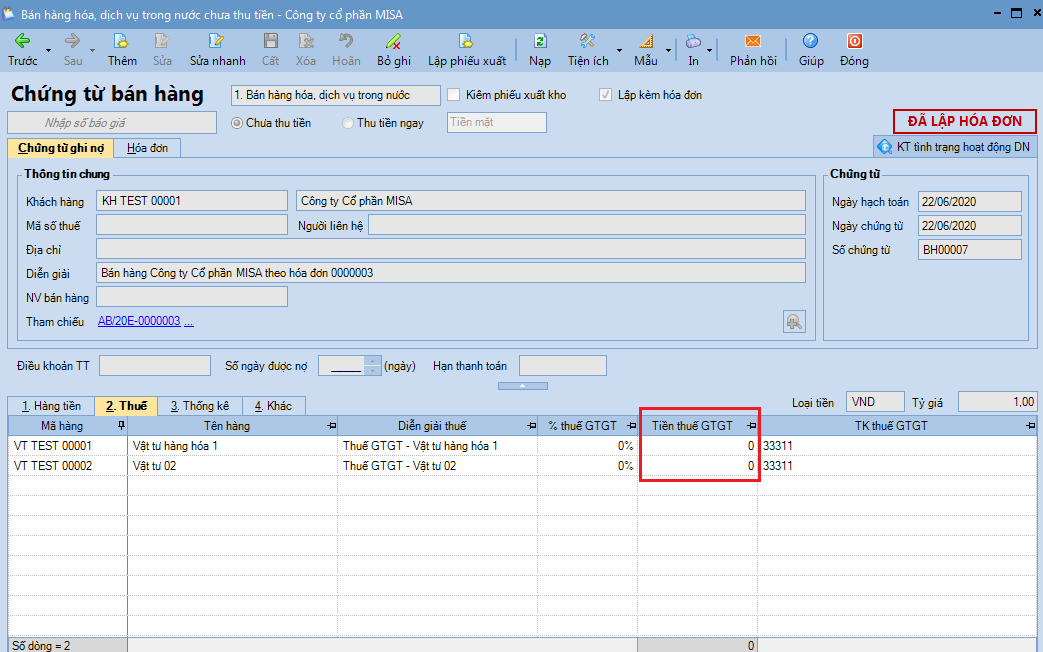Click the Hoãn undo icon
The height and width of the screenshot is (652, 1043).
pos(346,51)
